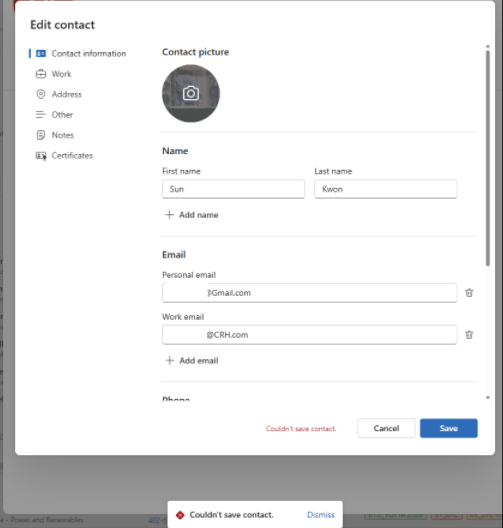The image size is (503, 528).
Task: Click the Other lines icon
Action: (41, 115)
